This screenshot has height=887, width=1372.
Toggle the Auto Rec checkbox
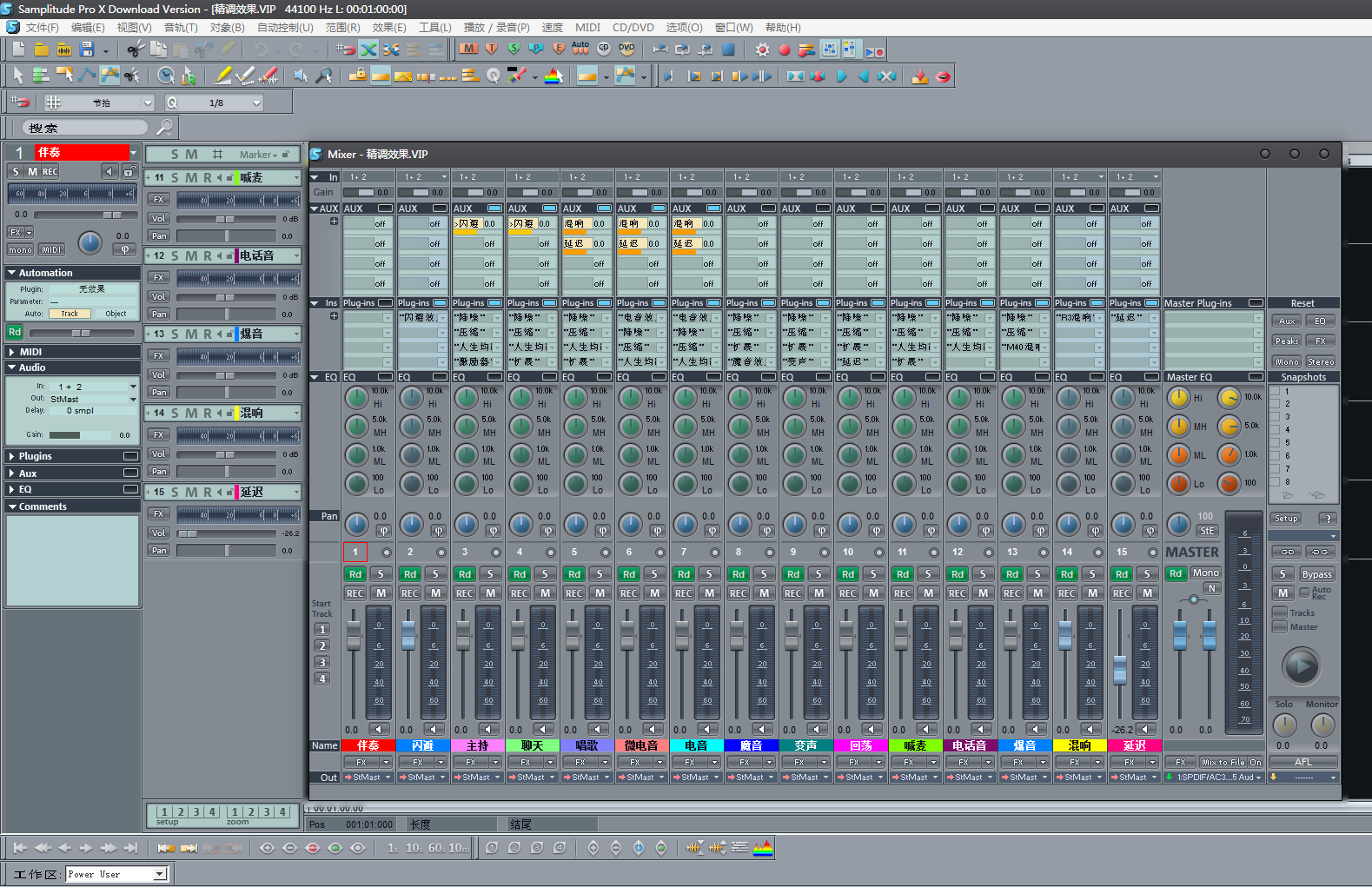coord(1304,592)
